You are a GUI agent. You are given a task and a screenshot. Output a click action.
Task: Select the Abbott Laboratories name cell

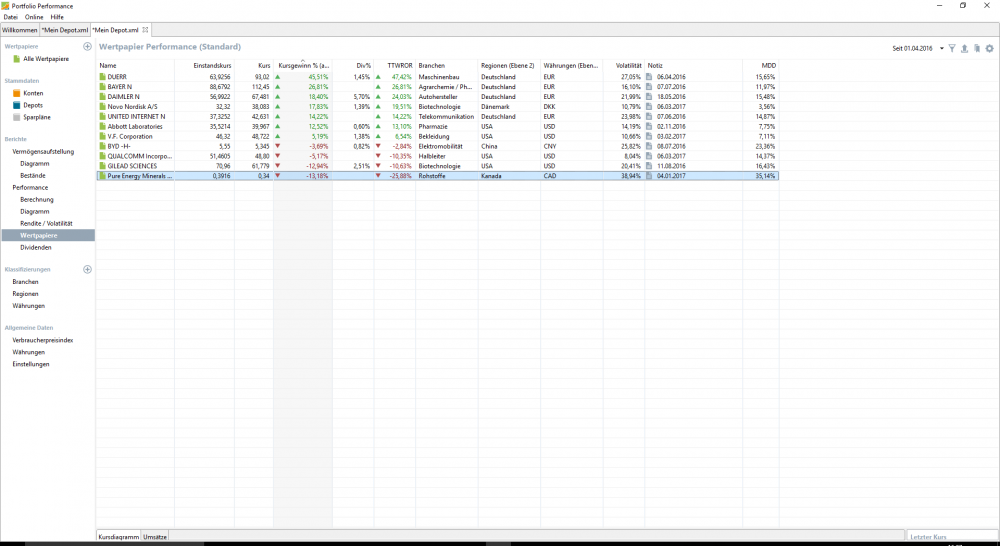pyautogui.click(x=135, y=126)
